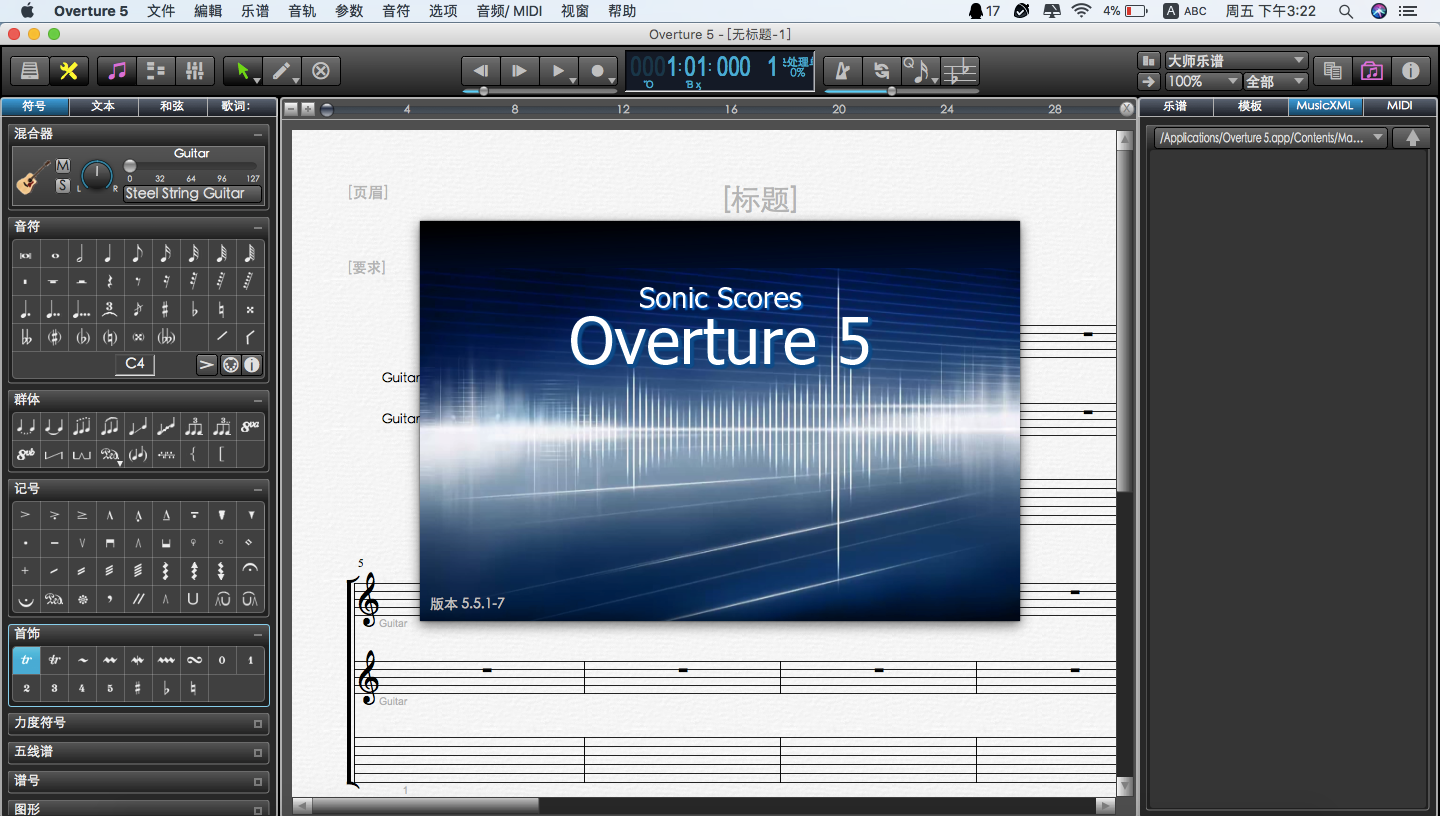Click the yellow wrench tools icon
The height and width of the screenshot is (816, 1440).
click(69, 71)
